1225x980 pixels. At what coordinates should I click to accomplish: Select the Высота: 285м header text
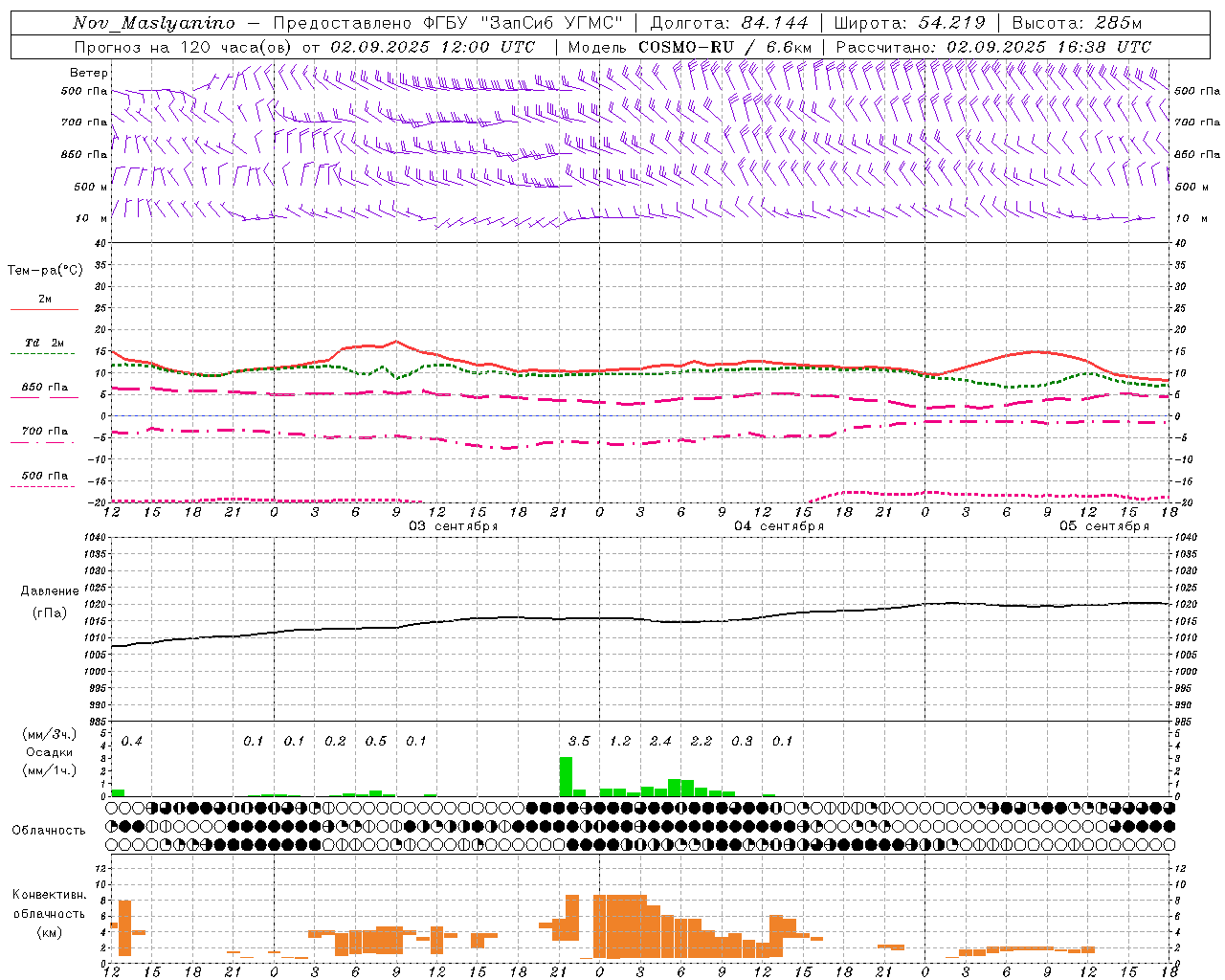click(x=1077, y=23)
